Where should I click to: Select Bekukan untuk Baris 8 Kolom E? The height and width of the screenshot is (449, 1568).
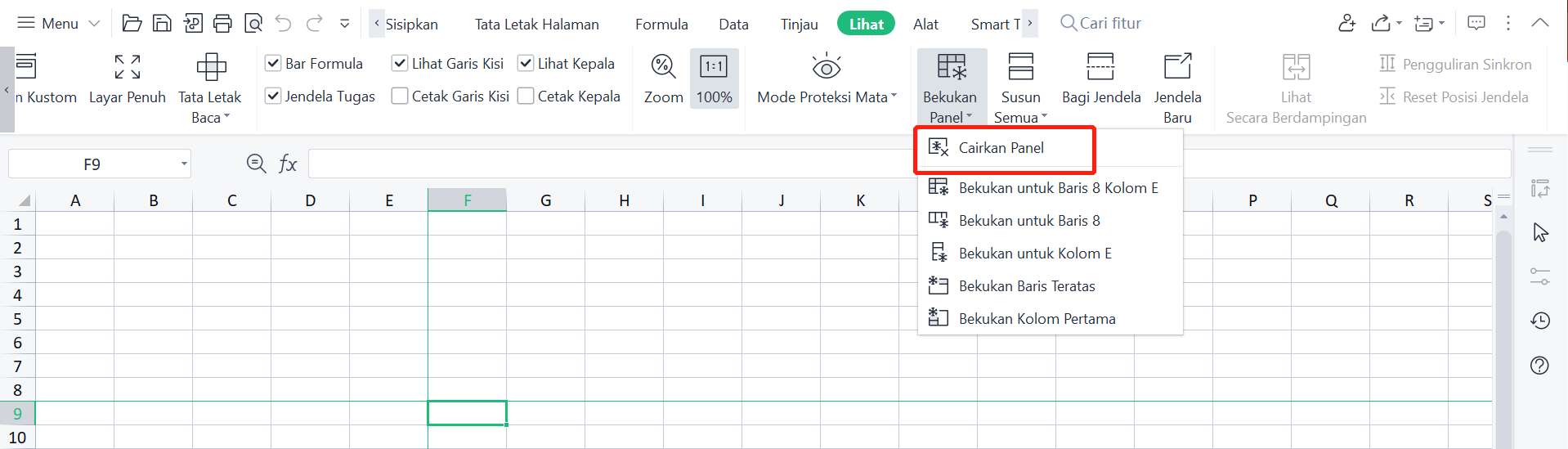[1051, 187]
